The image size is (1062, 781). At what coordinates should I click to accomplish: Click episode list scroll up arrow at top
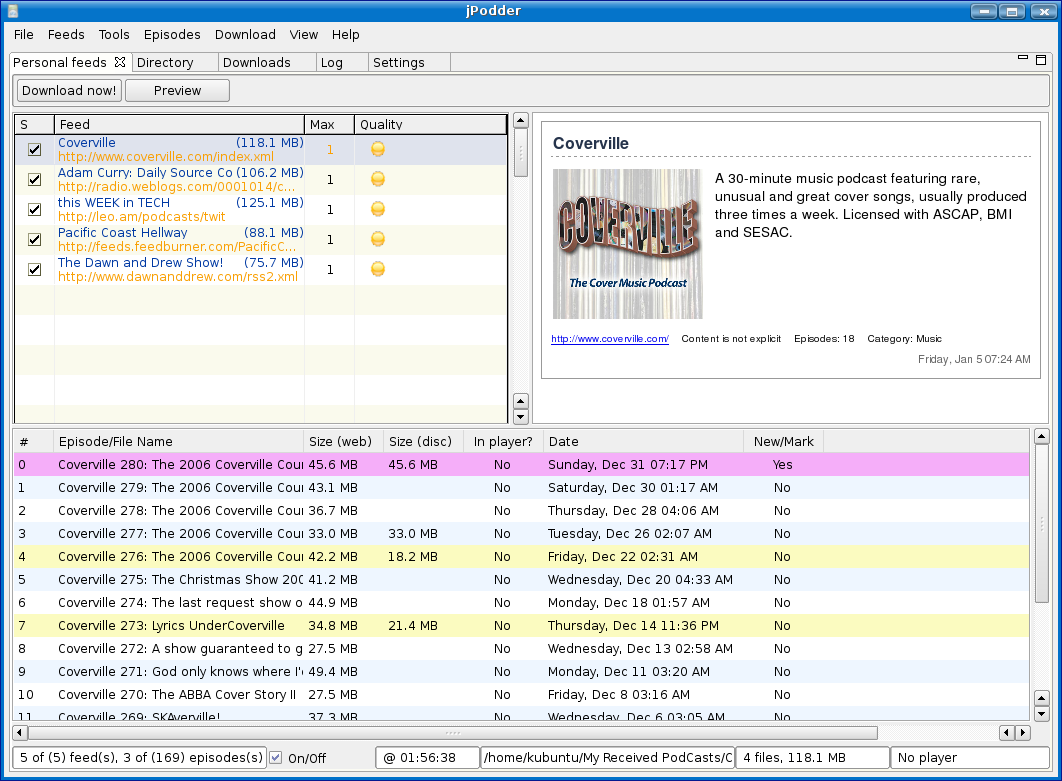1042,437
